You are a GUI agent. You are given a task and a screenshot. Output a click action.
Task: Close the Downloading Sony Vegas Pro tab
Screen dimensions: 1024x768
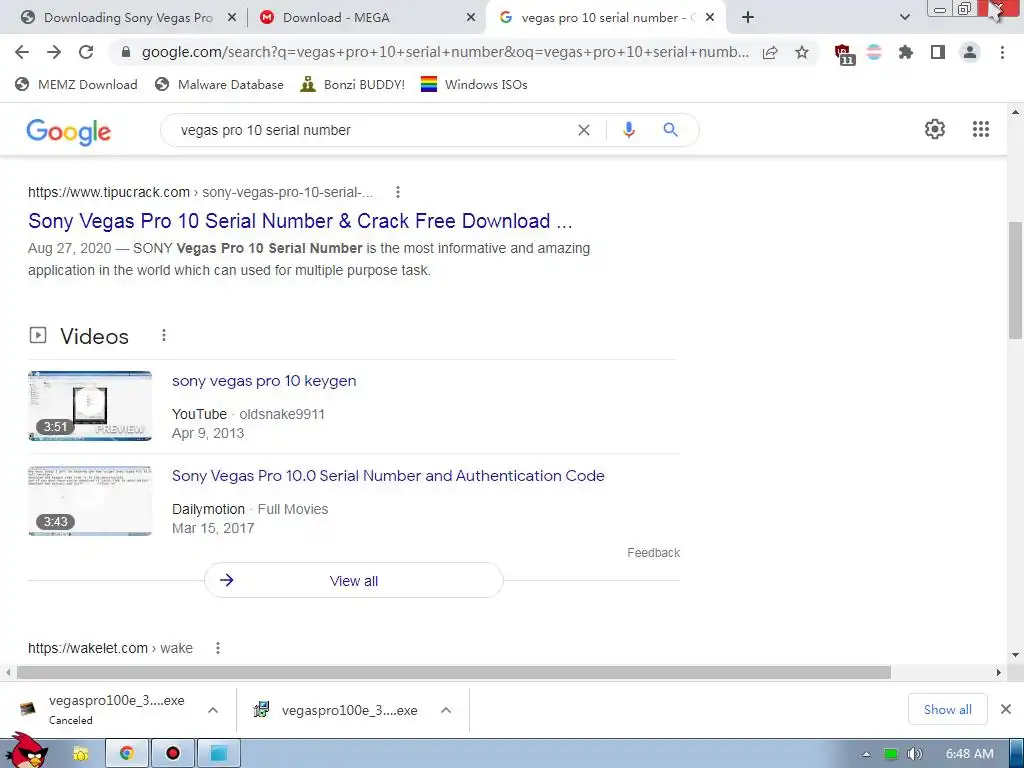tap(231, 18)
